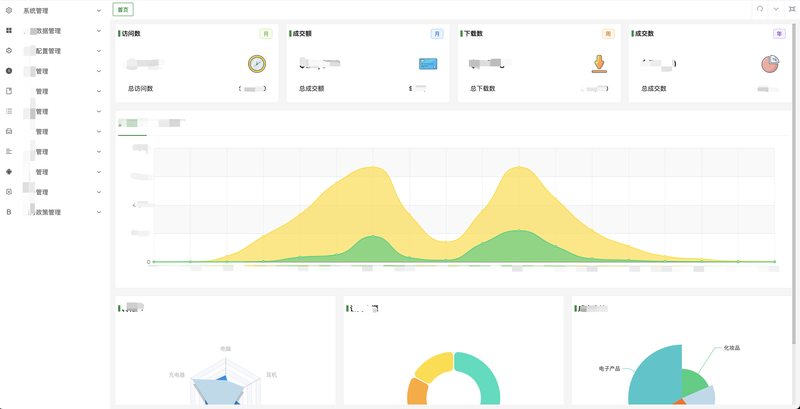The width and height of the screenshot is (800, 409).
Task: Expand the chevron on the shield icon row
Action: (x=99, y=192)
